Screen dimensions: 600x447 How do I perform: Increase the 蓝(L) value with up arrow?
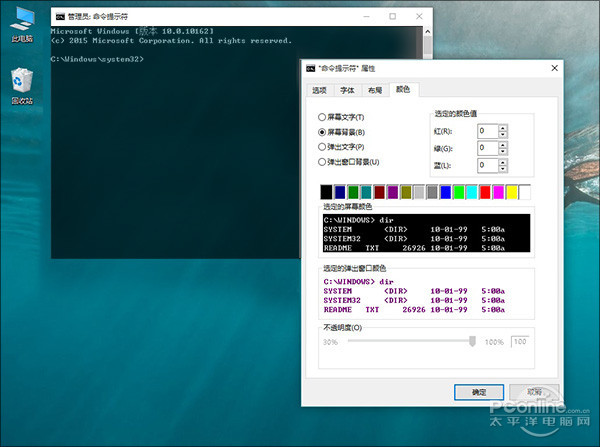tap(503, 162)
